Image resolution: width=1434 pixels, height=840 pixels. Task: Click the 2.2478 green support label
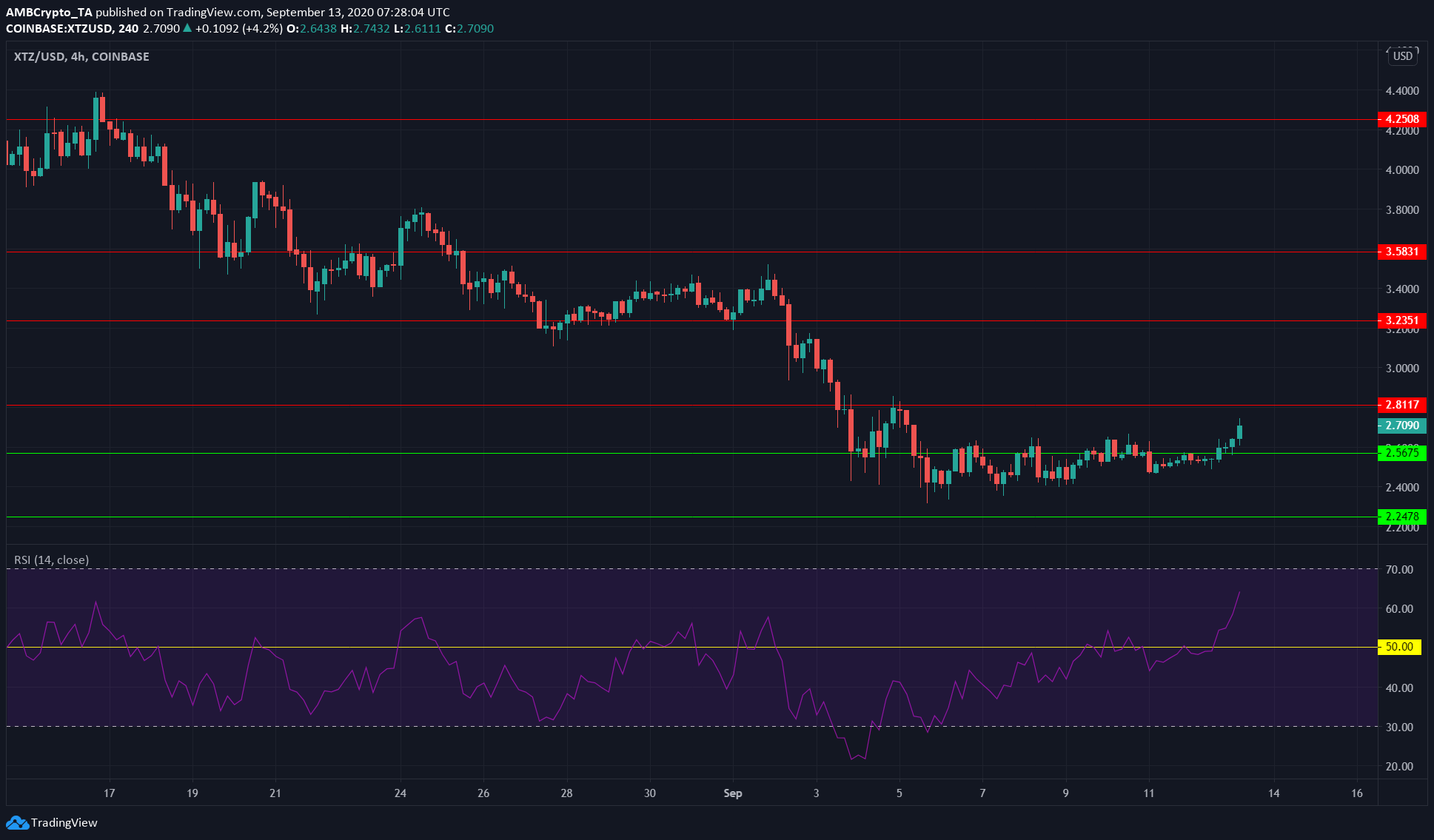(1402, 517)
